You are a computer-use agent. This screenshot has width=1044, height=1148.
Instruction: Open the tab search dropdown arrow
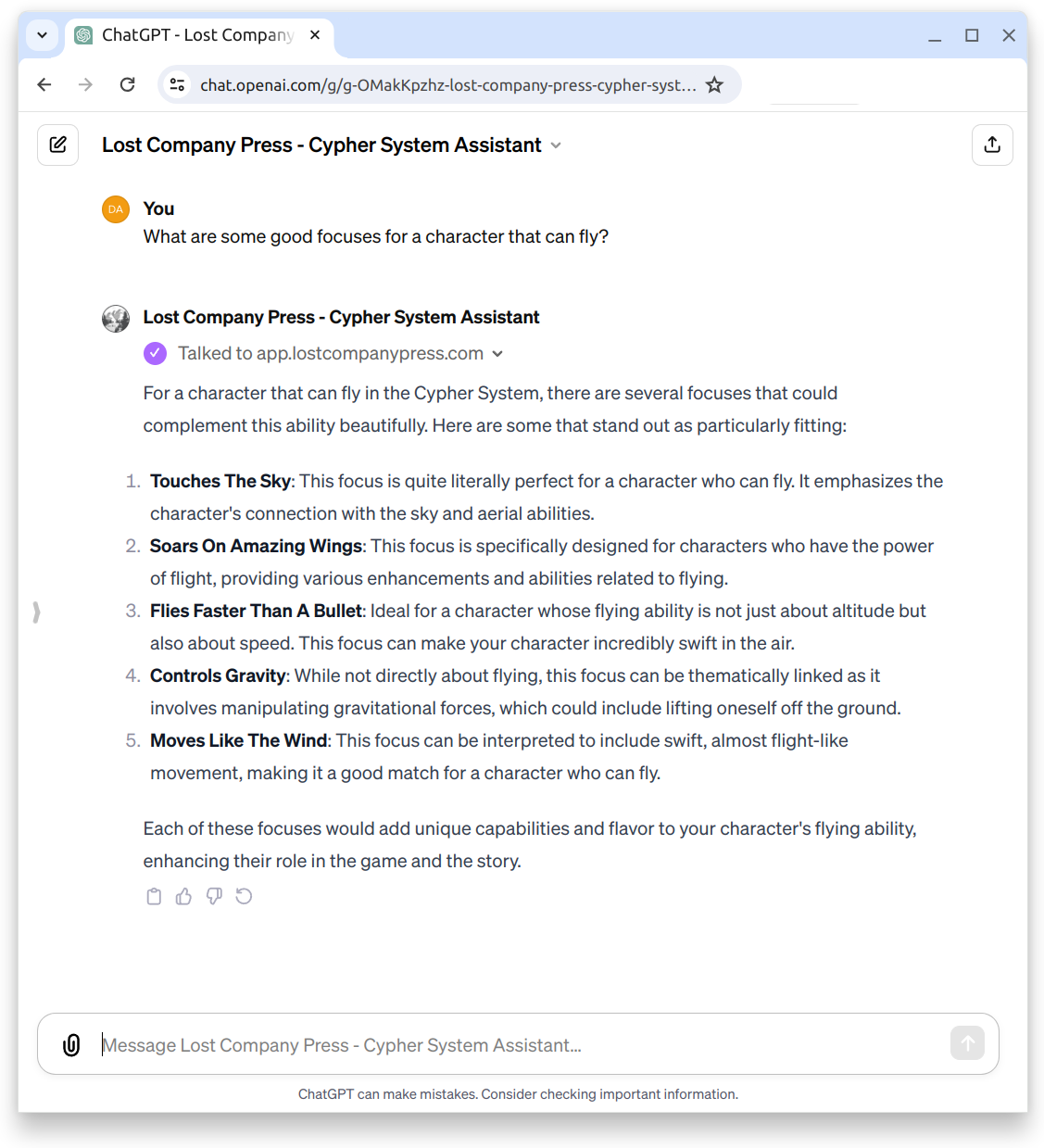42,35
